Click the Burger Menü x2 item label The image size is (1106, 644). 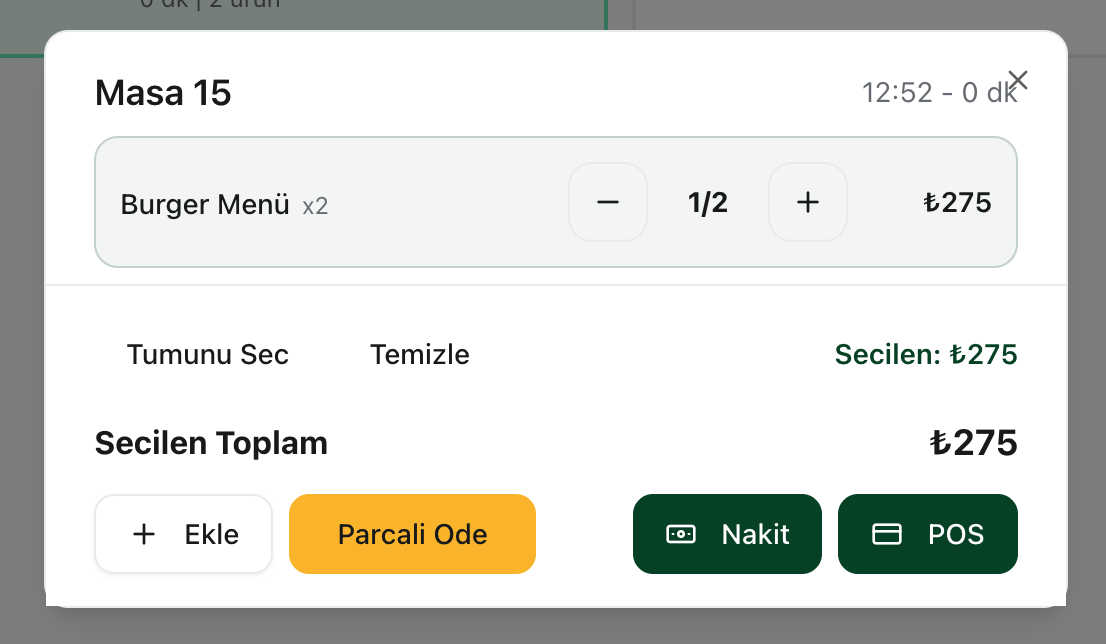224,204
